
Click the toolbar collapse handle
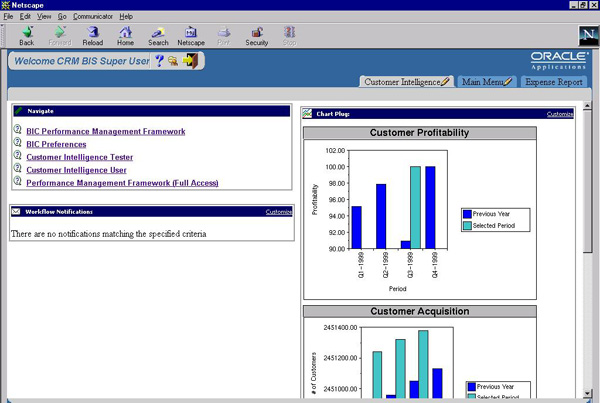pyautogui.click(x=2, y=36)
